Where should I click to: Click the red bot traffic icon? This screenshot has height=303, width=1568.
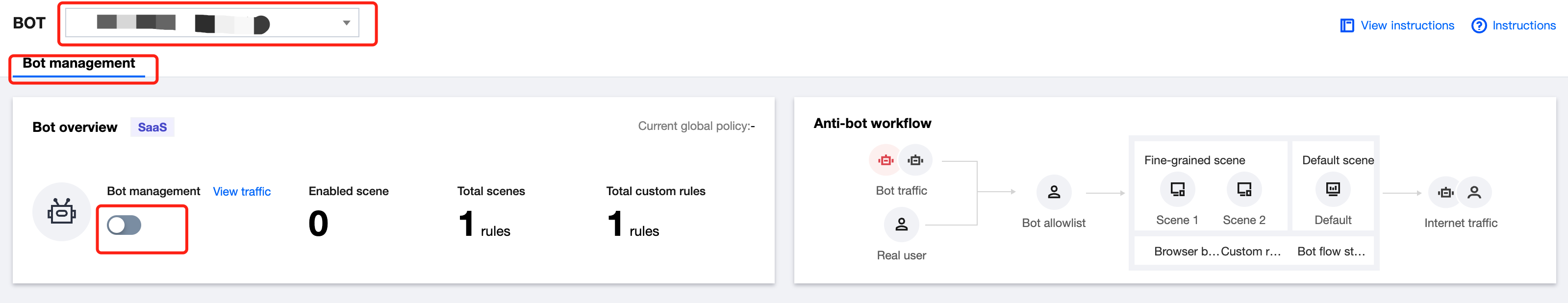pos(885,160)
